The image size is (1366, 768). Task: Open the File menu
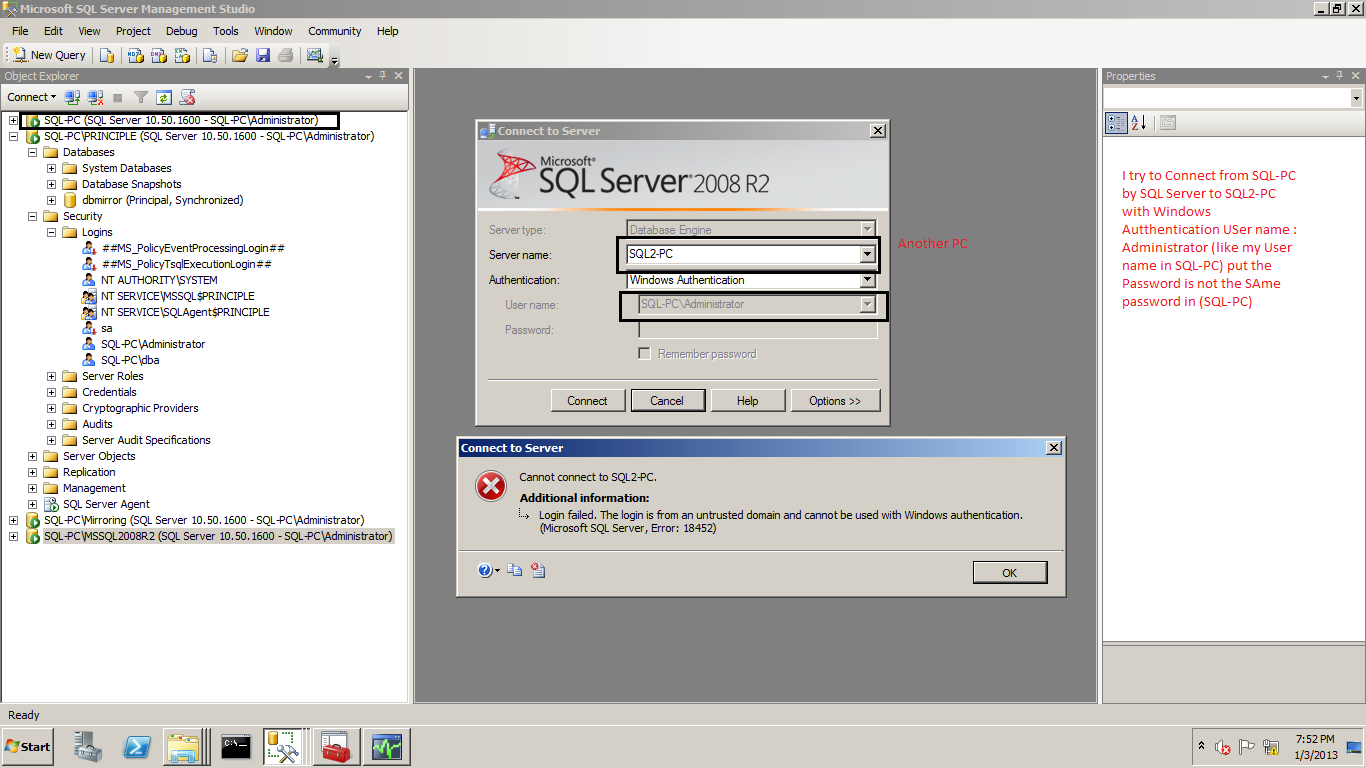(20, 31)
